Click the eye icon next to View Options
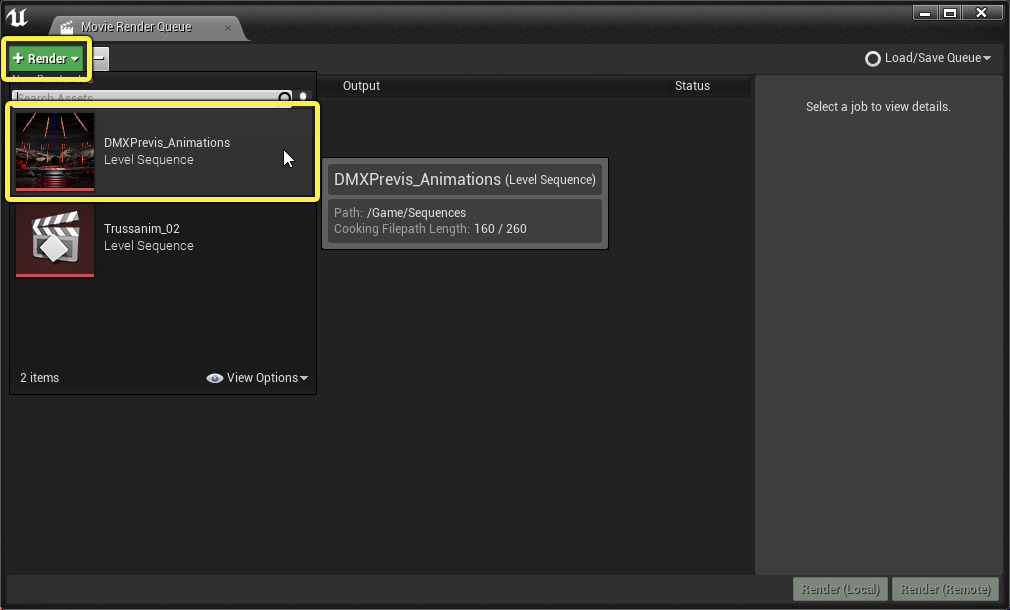Screen dimensions: 1010x610 coord(214,378)
